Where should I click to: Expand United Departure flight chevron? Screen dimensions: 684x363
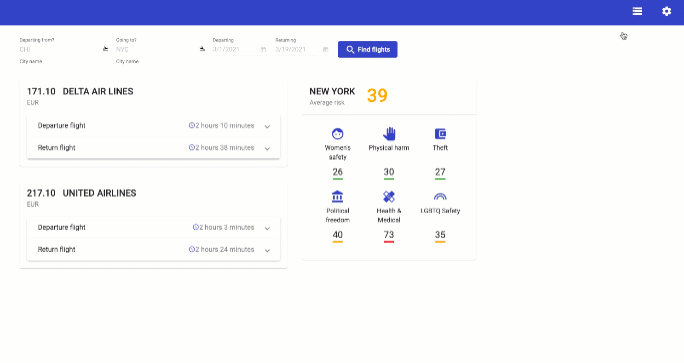point(267,228)
